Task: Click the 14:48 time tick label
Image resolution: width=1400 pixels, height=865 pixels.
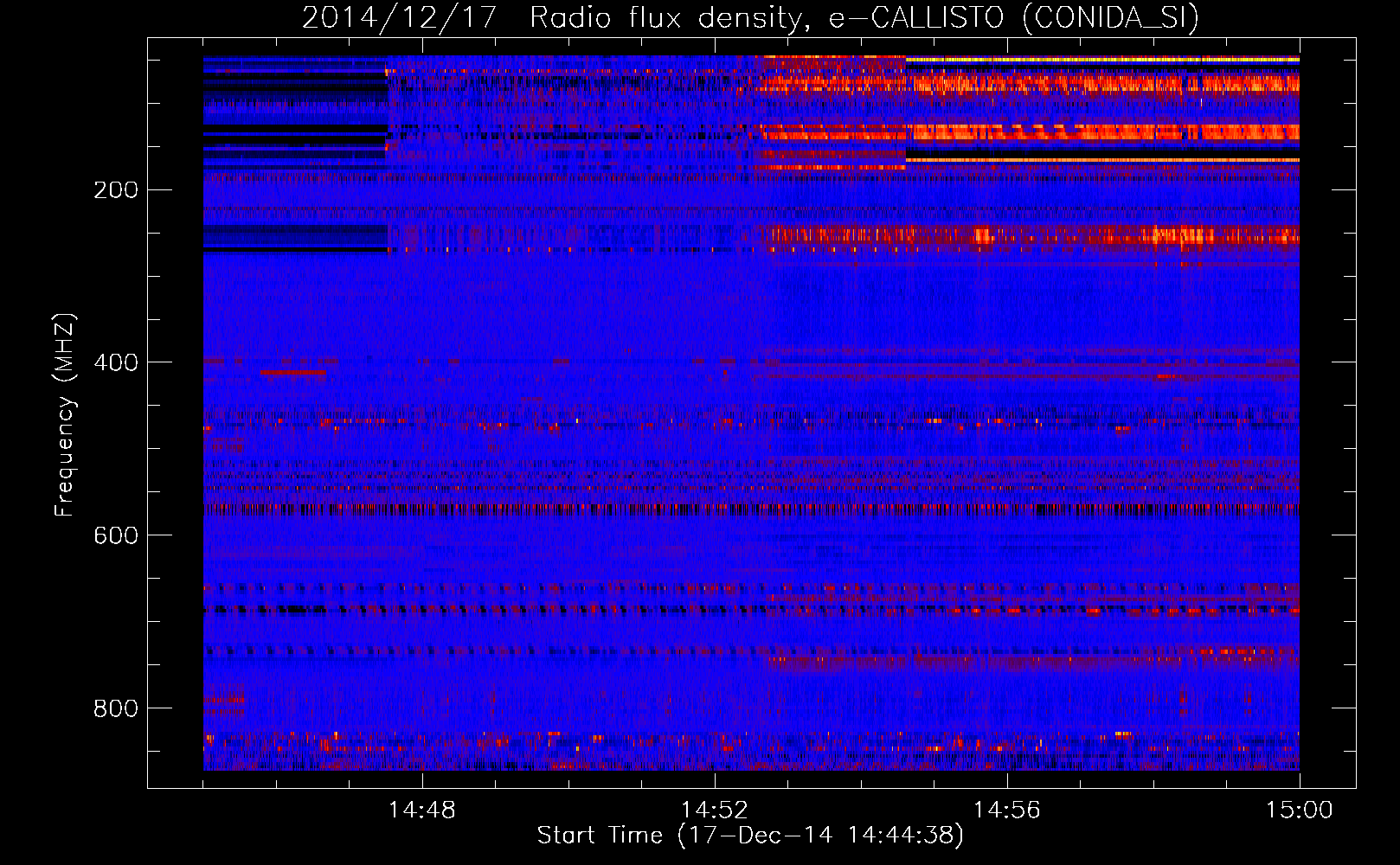Action: (x=422, y=810)
